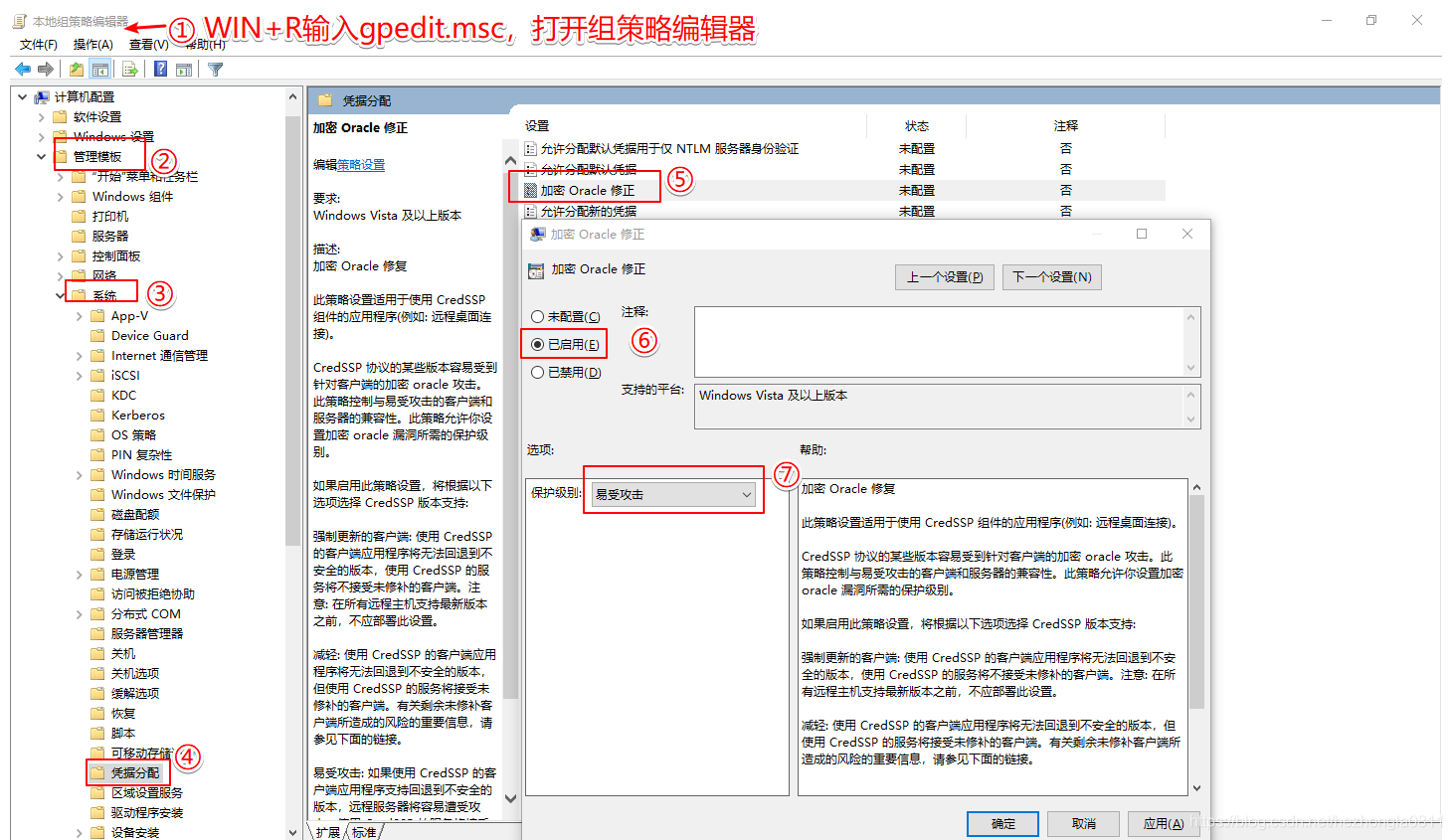The width and height of the screenshot is (1452, 840).
Task: Click the PIN 复杂性 folder icon
Action: click(x=97, y=454)
